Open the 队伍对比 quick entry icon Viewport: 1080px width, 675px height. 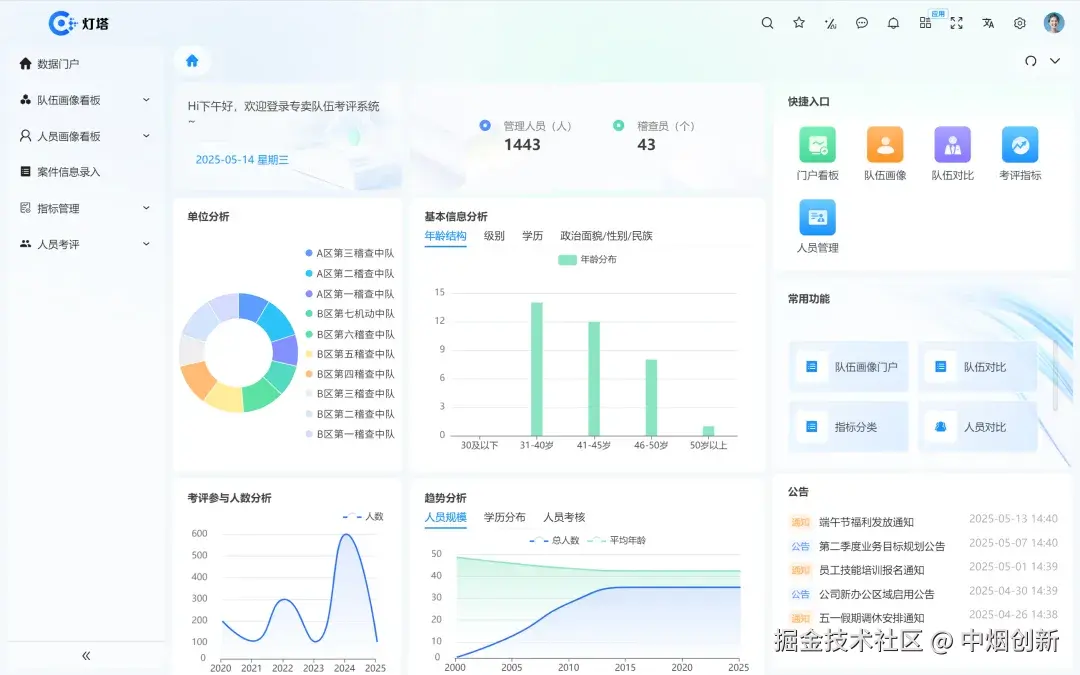pyautogui.click(x=951, y=146)
